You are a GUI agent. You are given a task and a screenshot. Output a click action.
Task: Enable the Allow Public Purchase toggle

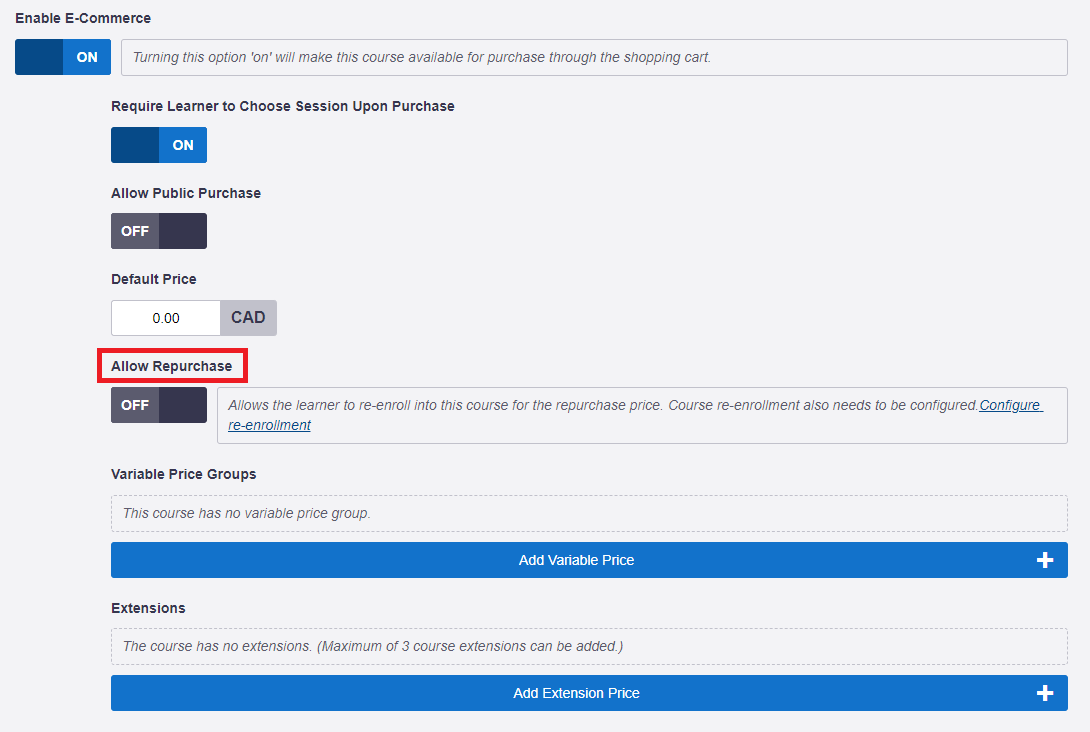click(x=159, y=231)
